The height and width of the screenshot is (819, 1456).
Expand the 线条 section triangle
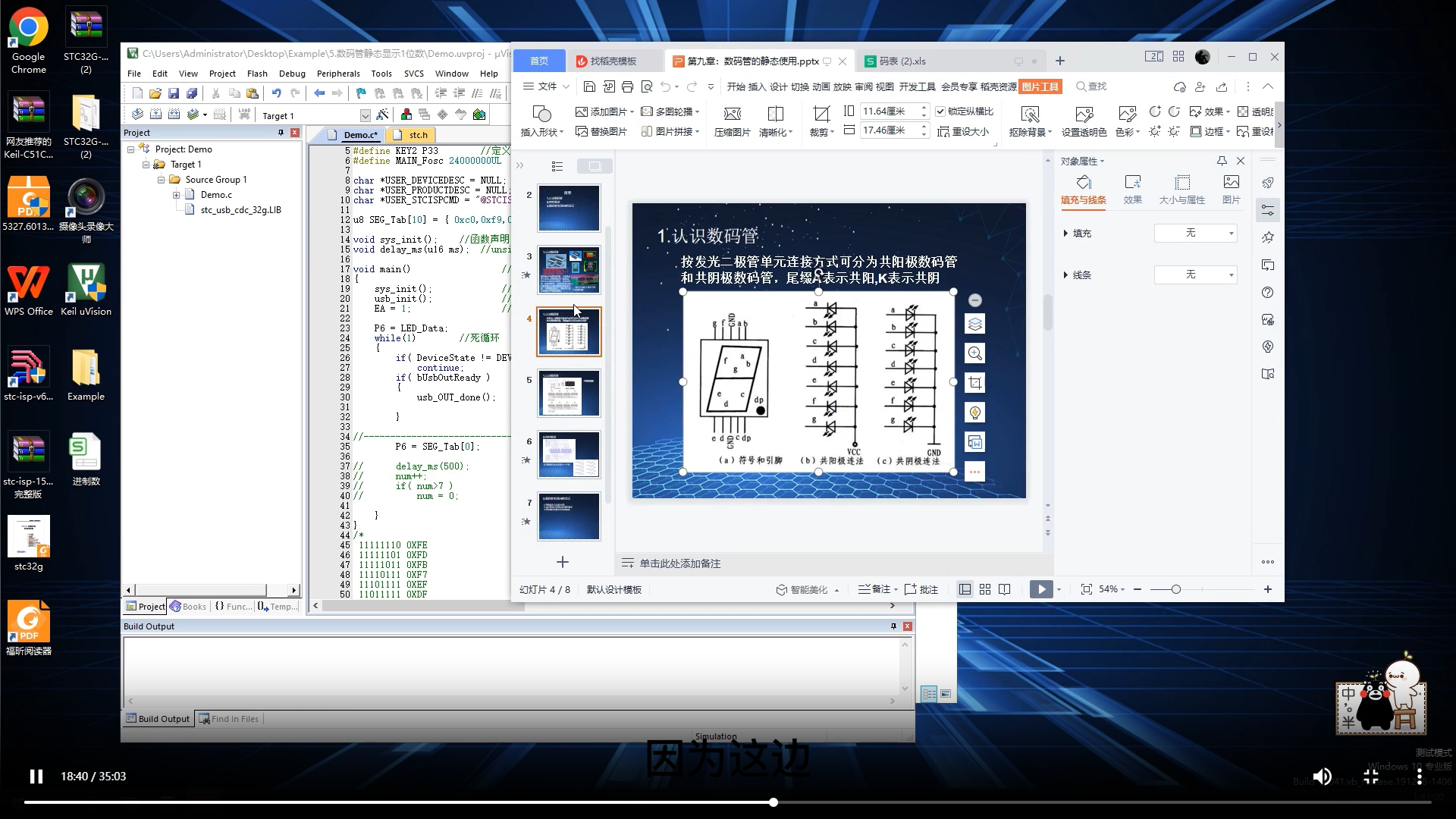click(x=1065, y=275)
